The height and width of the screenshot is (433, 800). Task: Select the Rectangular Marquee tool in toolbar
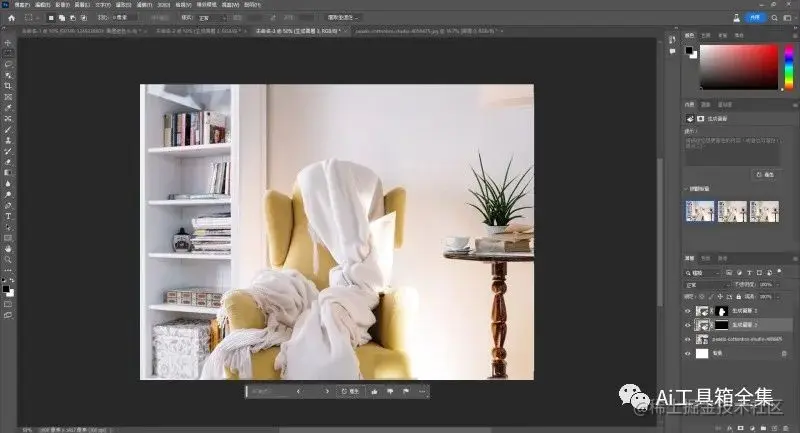[x=8, y=54]
